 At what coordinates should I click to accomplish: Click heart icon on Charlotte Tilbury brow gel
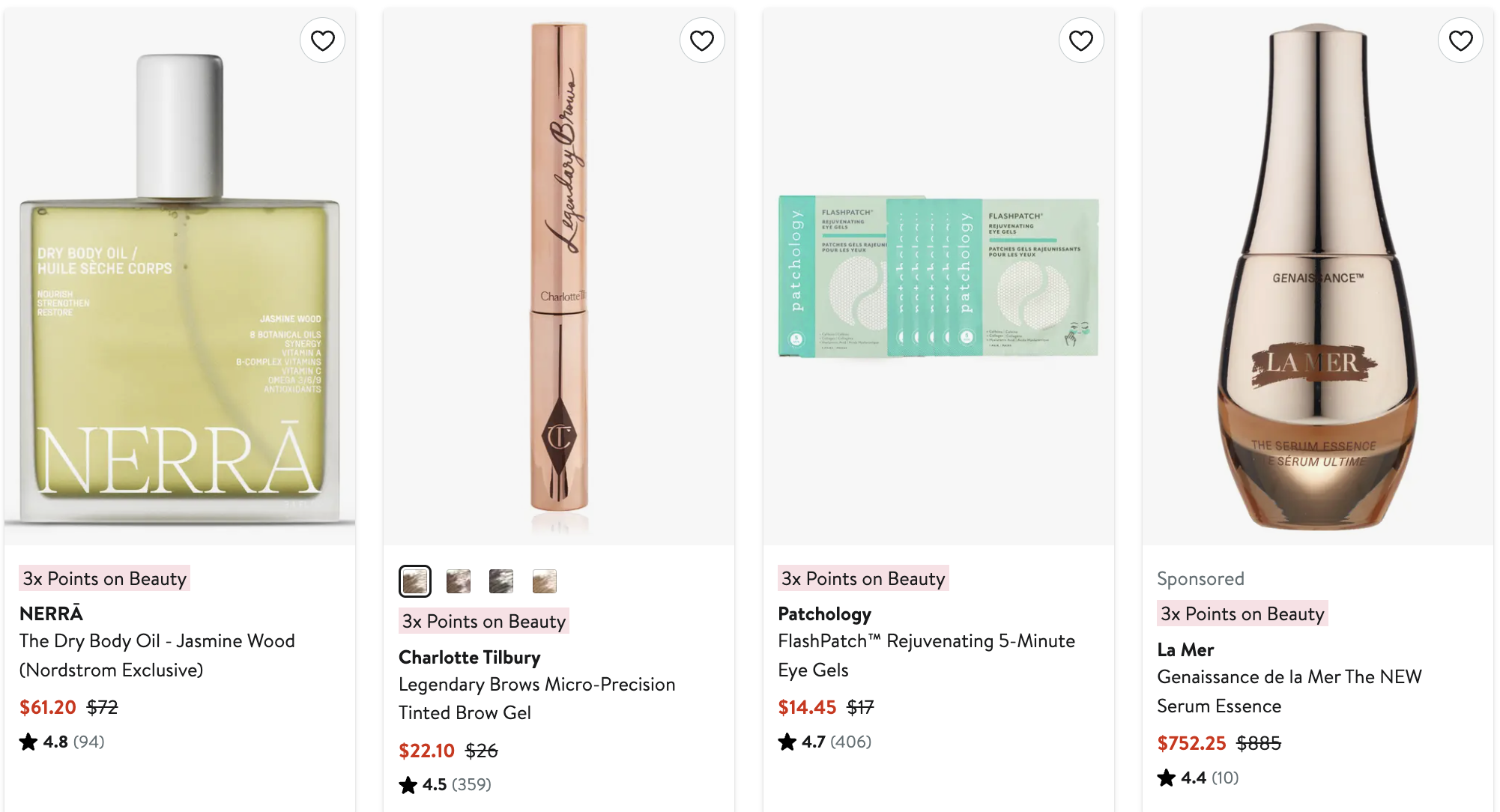701,40
